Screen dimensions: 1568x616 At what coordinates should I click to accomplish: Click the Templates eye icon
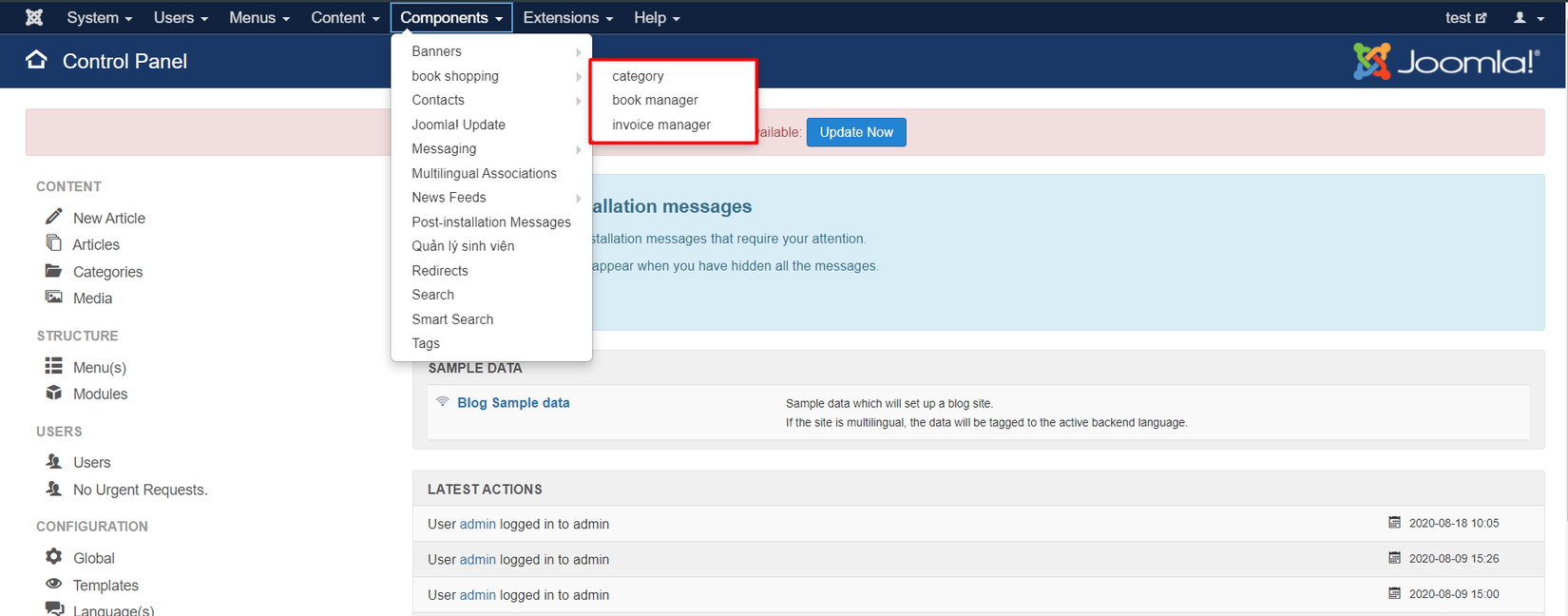tap(54, 584)
